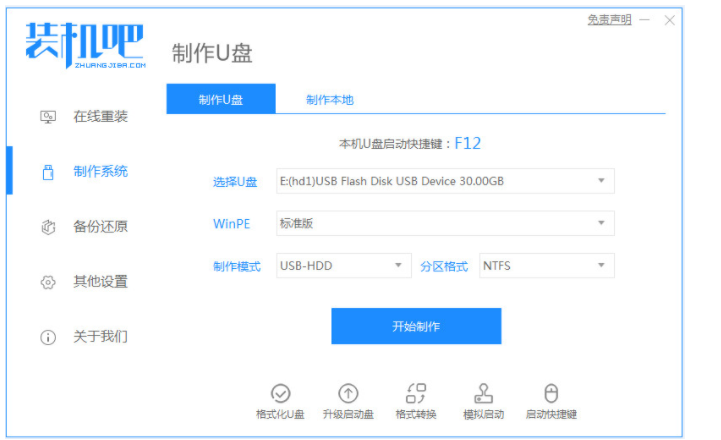Image resolution: width=721 pixels, height=440 pixels.
Task: Switch to the 制作本地 (make local) tab
Action: point(329,100)
